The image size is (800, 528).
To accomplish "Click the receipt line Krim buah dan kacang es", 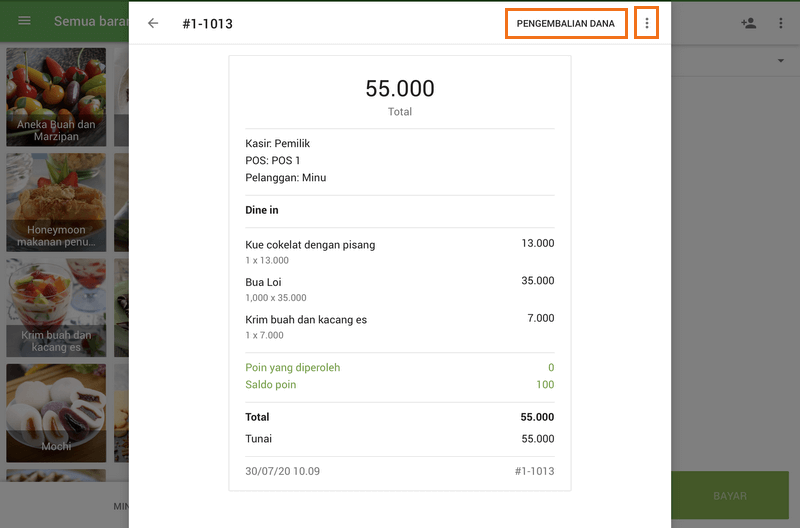I will pos(399,327).
